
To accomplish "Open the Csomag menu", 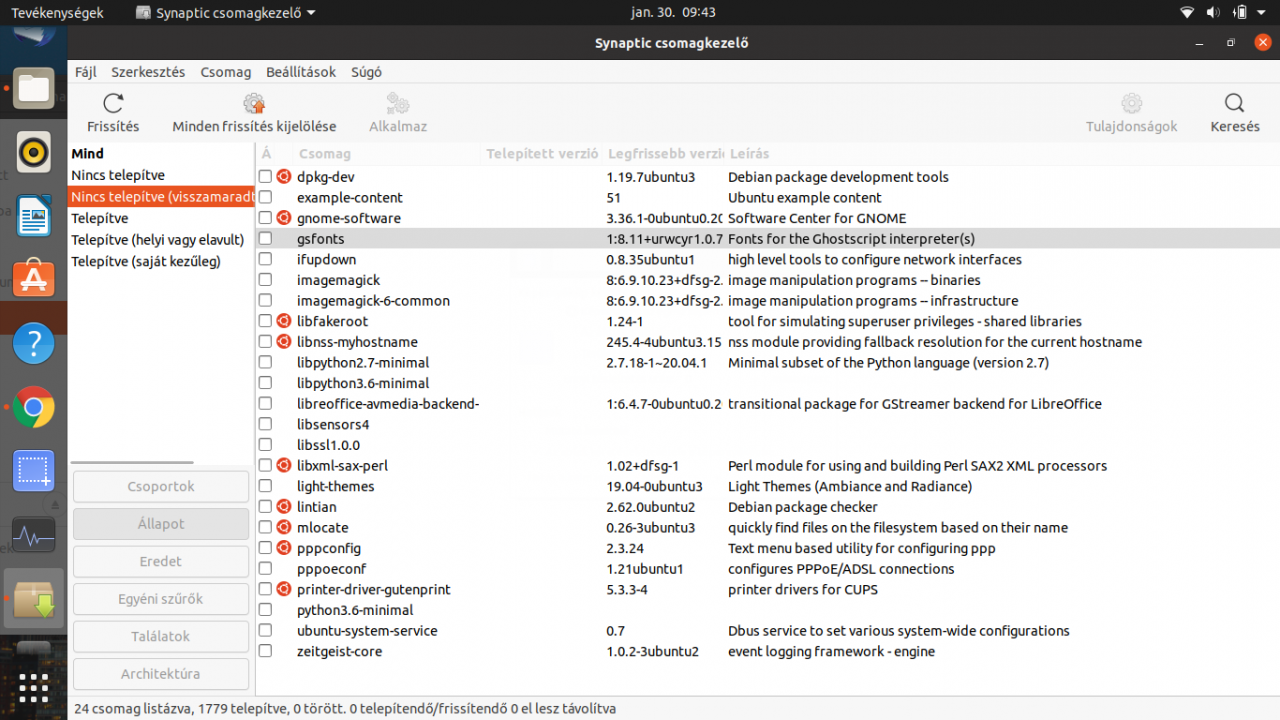I will (x=226, y=72).
